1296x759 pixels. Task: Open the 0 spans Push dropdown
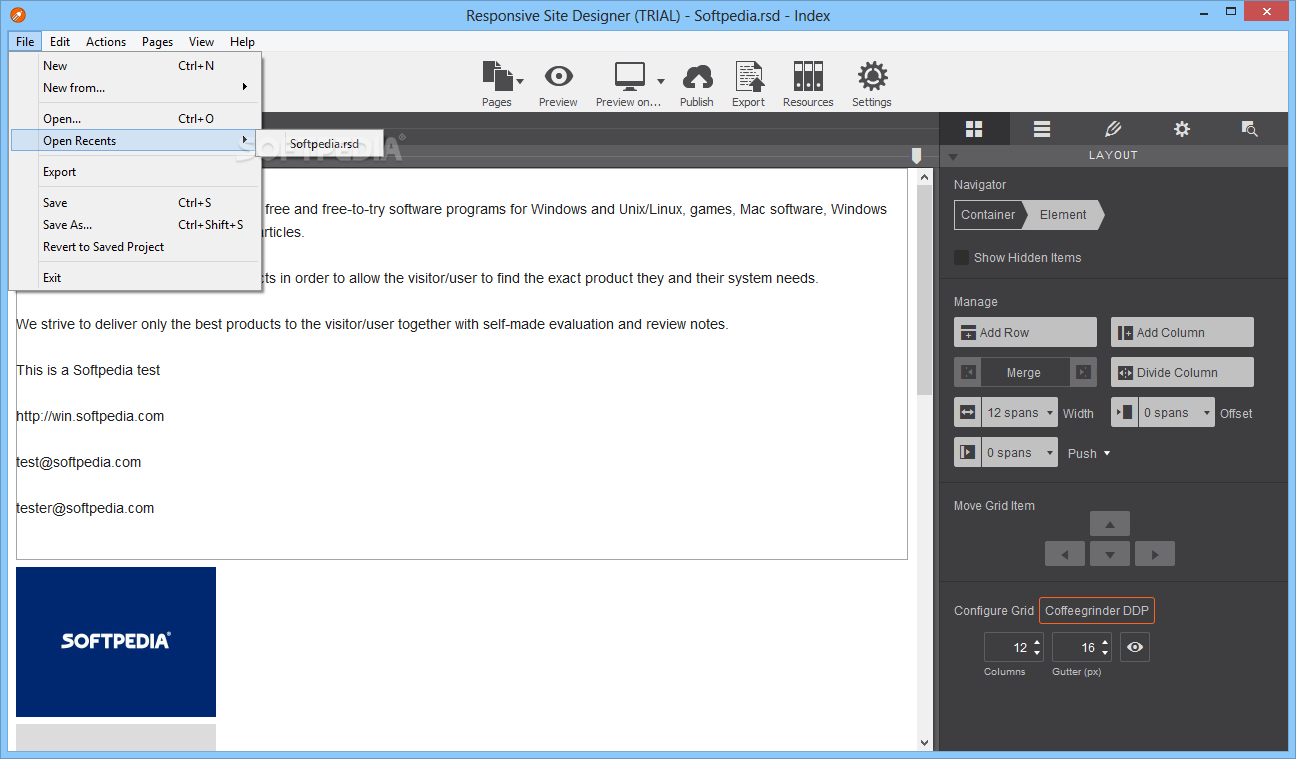[x=1019, y=452]
